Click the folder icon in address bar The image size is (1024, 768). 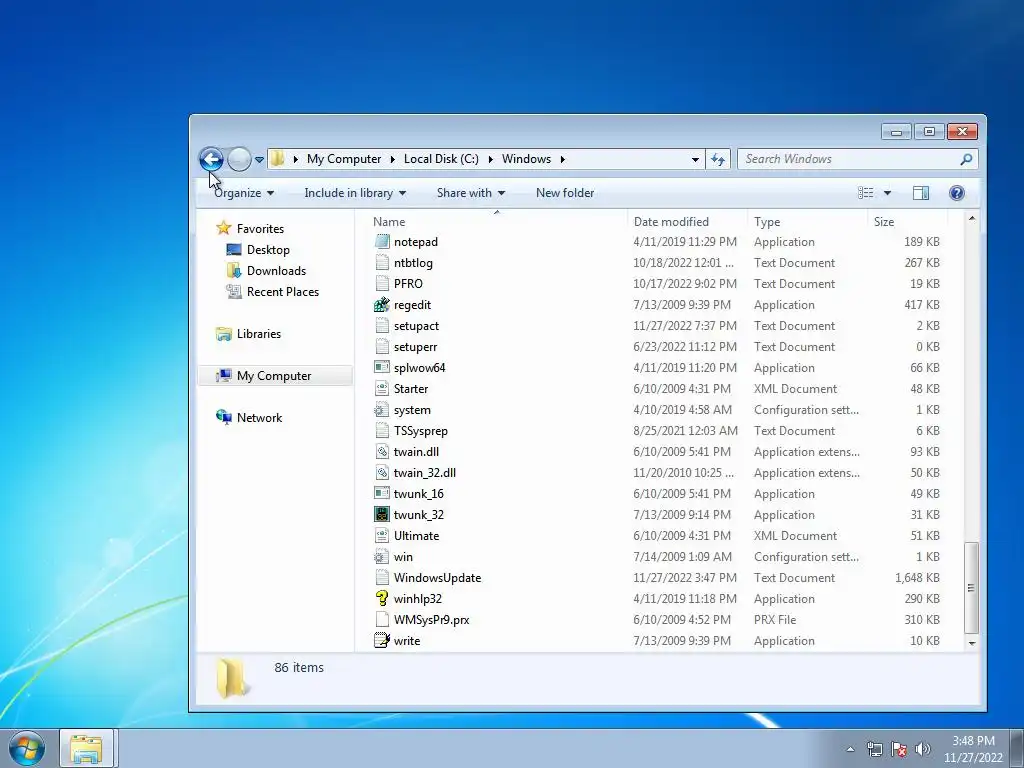click(278, 159)
